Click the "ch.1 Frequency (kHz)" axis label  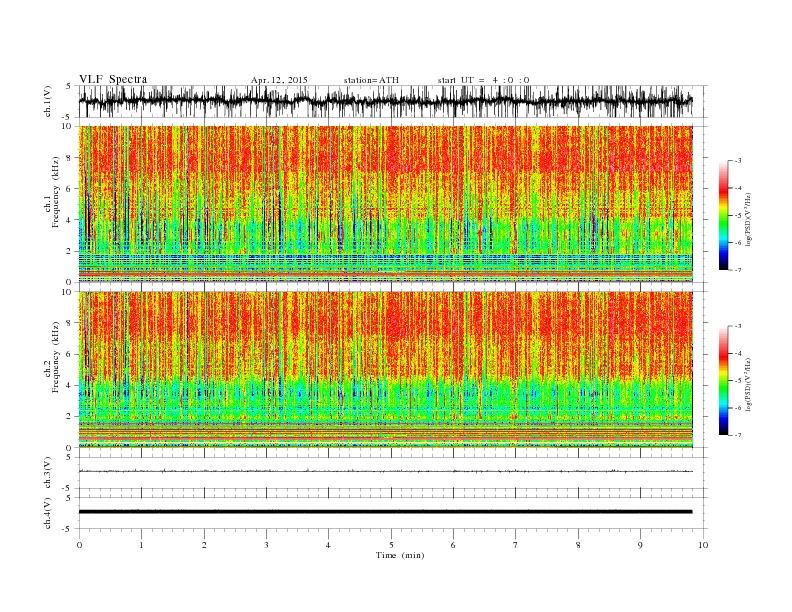[x=52, y=192]
